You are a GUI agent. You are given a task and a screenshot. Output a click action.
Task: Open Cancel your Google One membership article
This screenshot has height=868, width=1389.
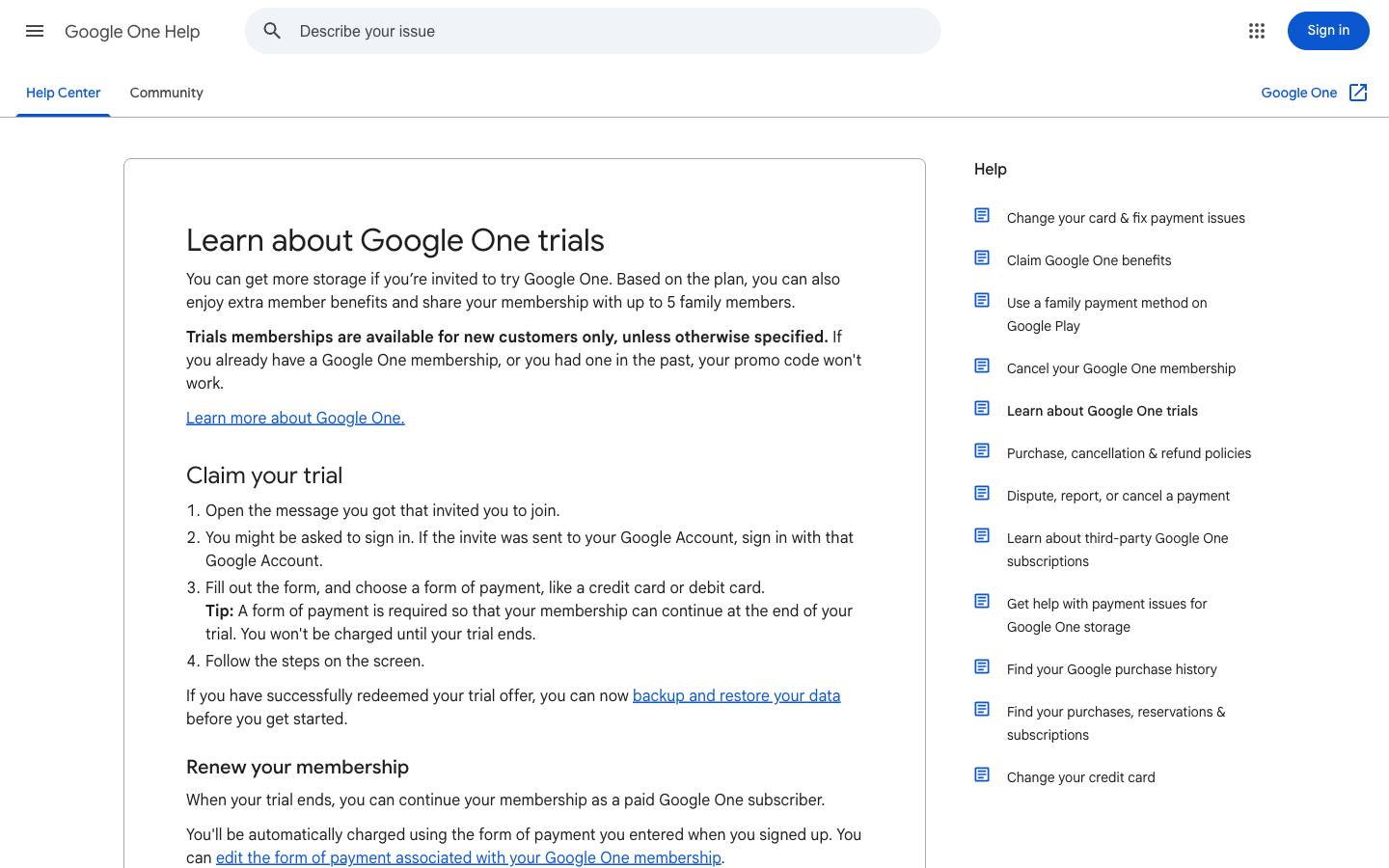pyautogui.click(x=1121, y=368)
